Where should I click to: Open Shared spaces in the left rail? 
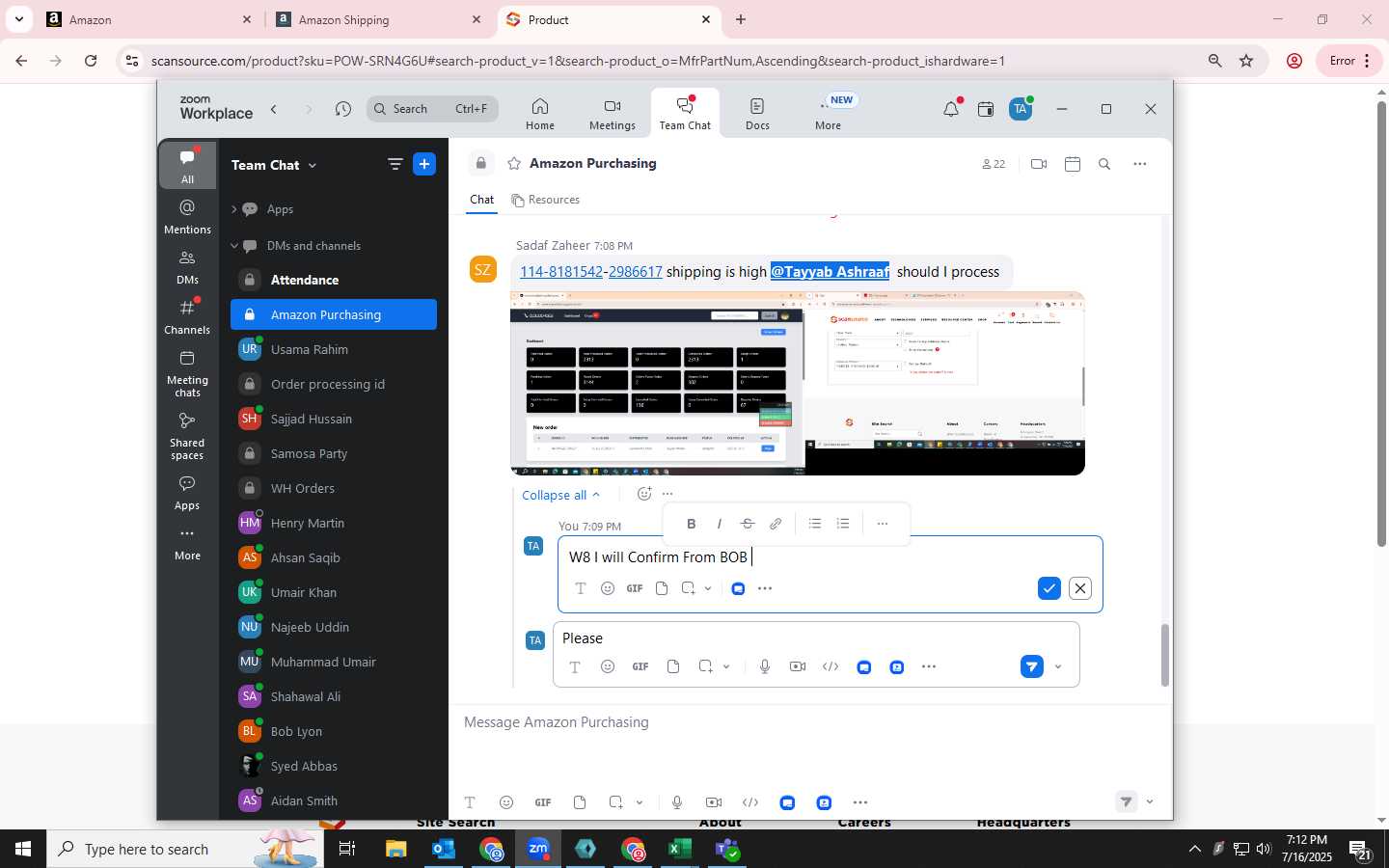click(x=187, y=436)
